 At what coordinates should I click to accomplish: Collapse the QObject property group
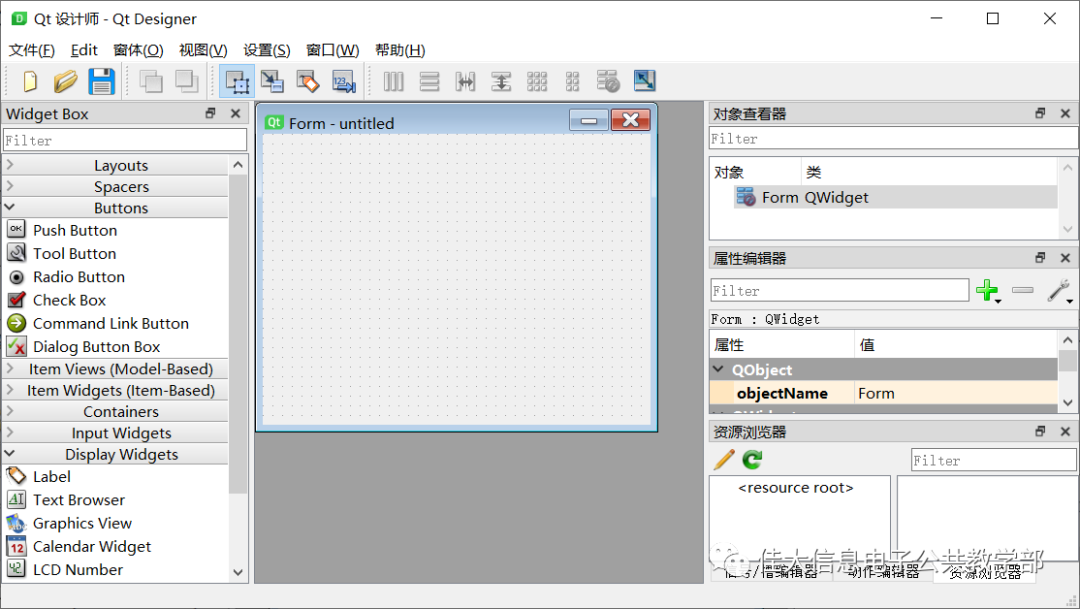pos(718,369)
